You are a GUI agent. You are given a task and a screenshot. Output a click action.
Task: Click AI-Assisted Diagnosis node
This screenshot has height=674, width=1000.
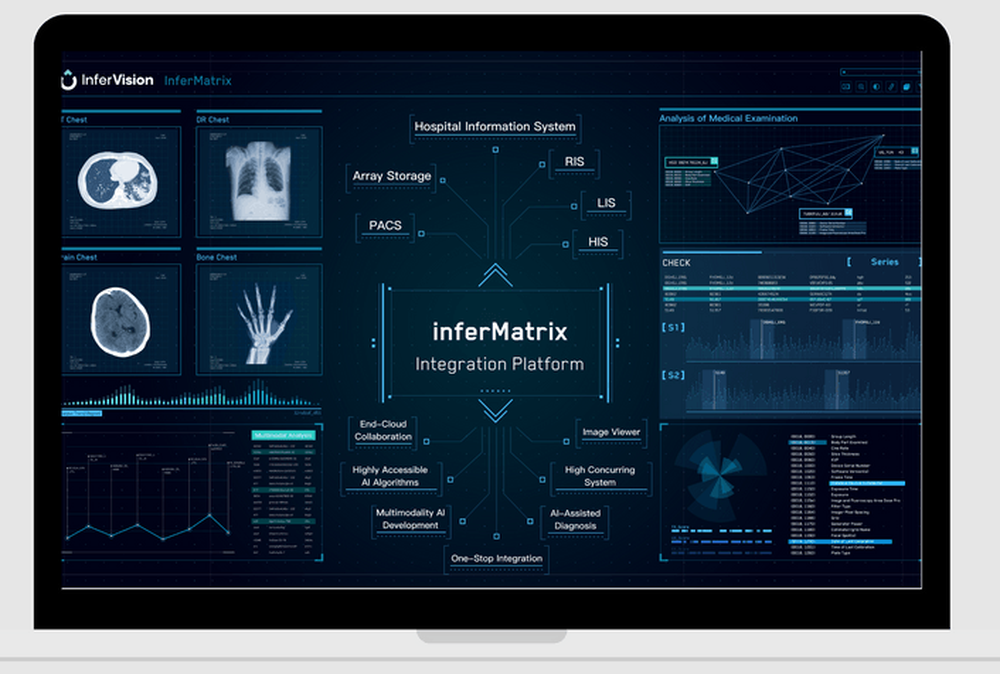575,520
